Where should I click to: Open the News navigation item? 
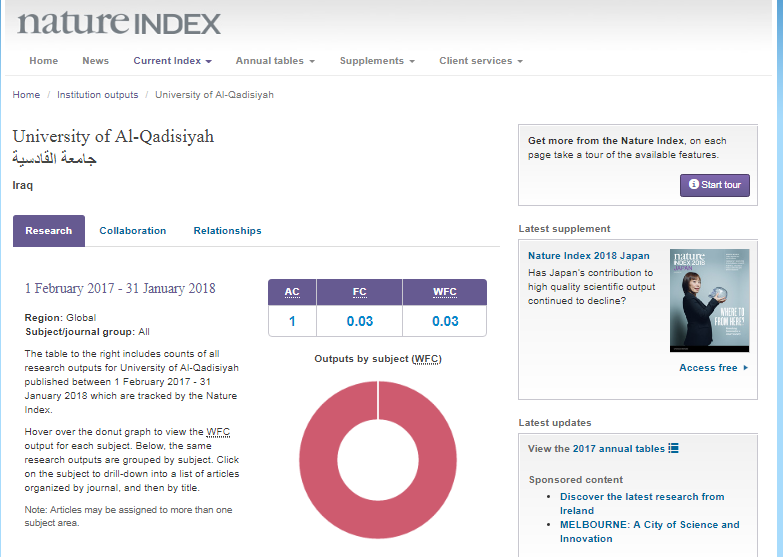(x=95, y=61)
